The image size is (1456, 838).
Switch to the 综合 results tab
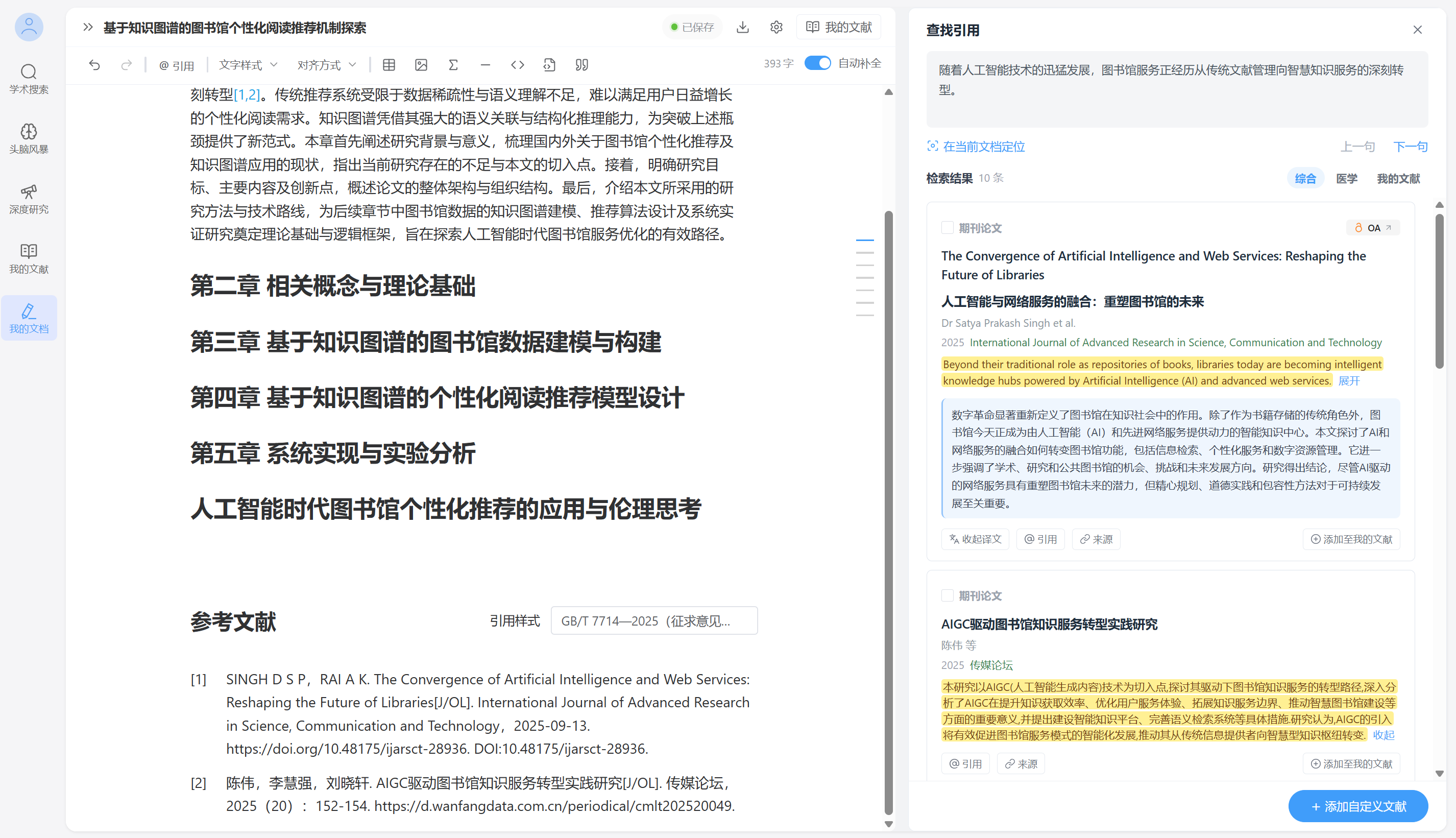(x=1305, y=178)
